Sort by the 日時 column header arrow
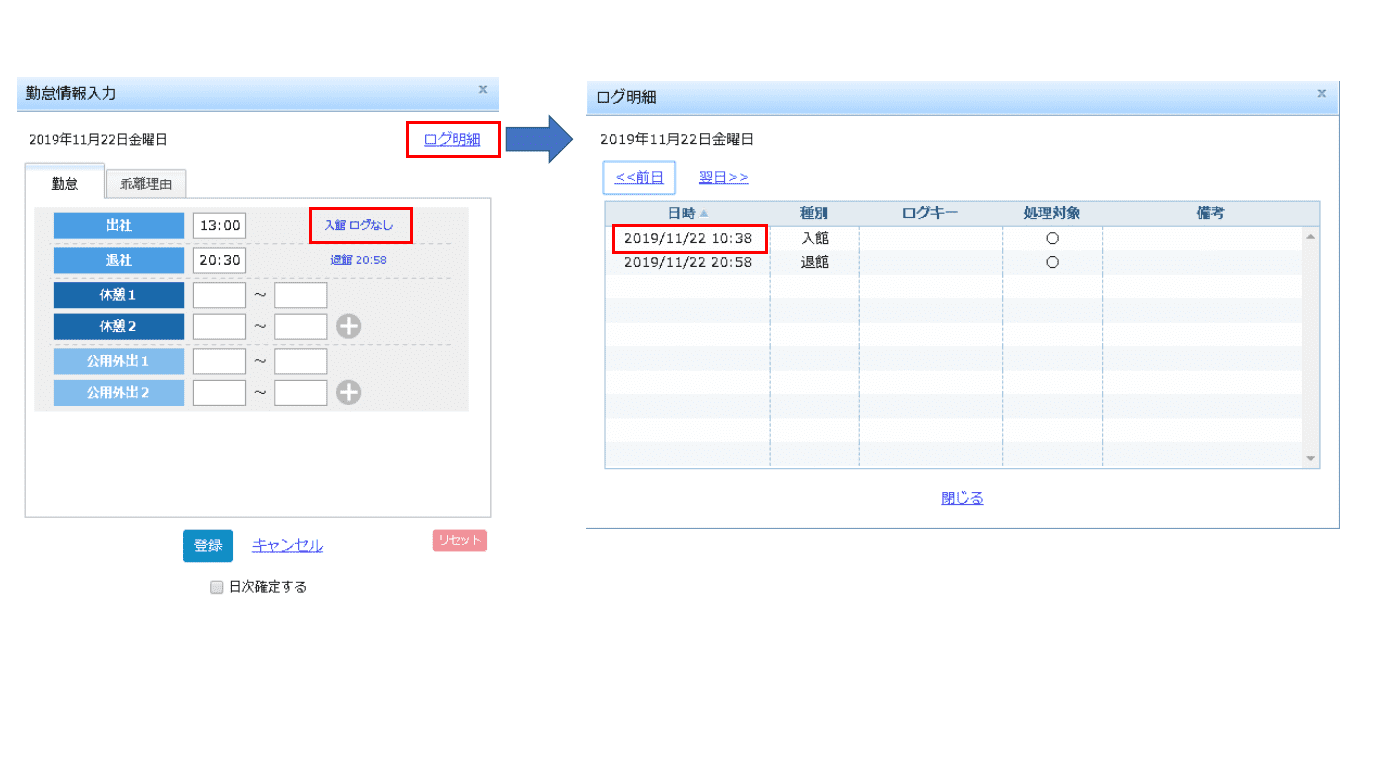This screenshot has height=762, width=1381. point(704,214)
